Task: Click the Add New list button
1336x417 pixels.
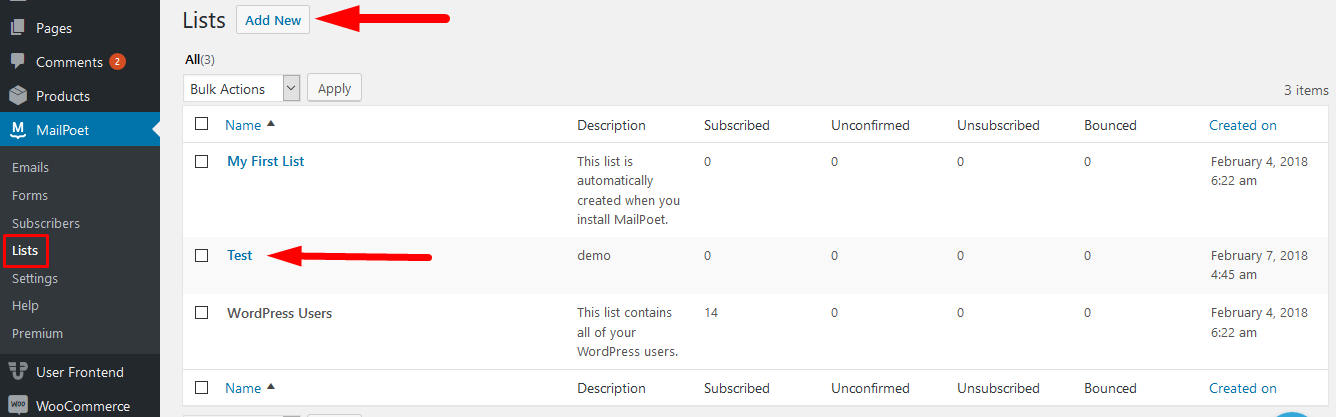Action: coord(273,20)
